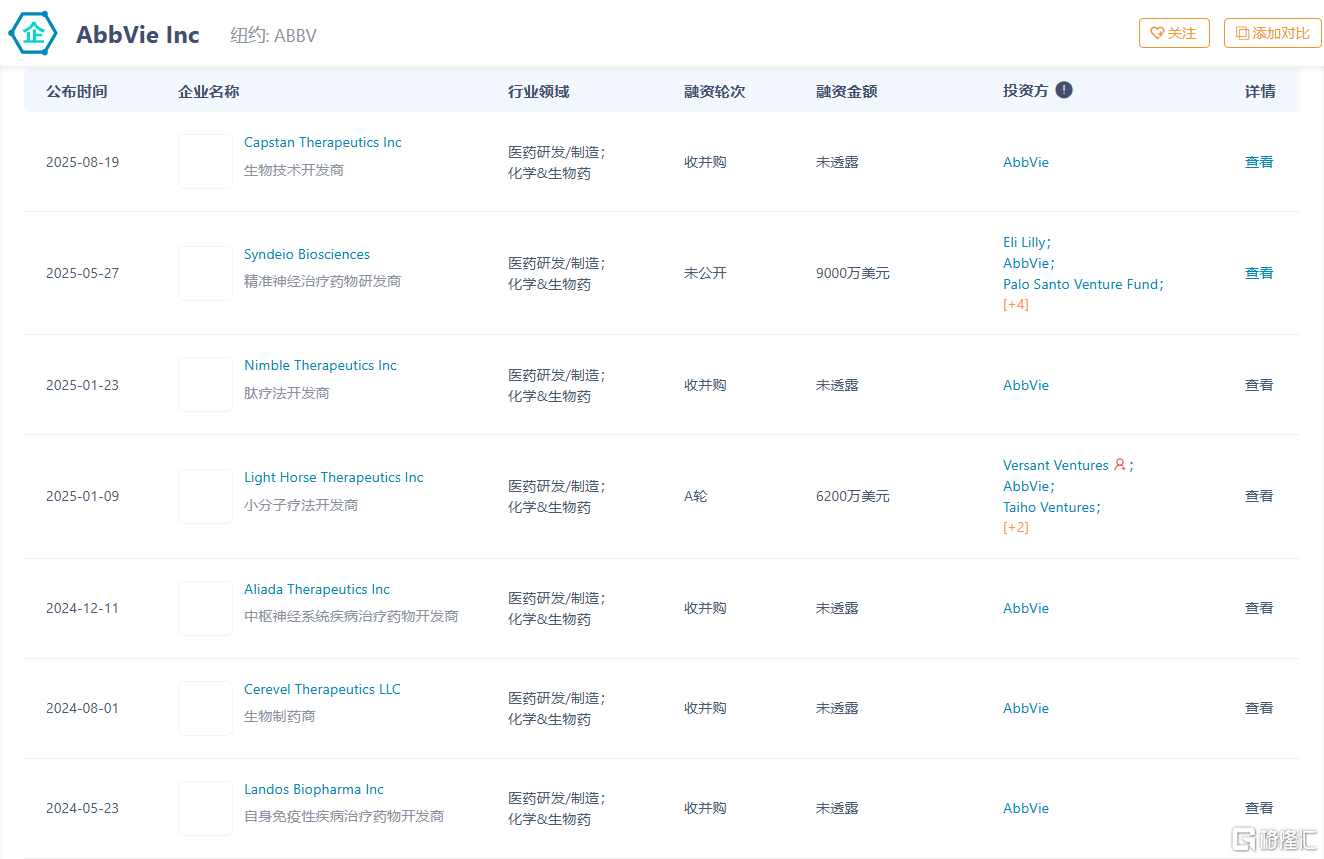Click the 添加对比 add-to-compare button
Viewport: 1324px width, 859px height.
coord(1273,33)
